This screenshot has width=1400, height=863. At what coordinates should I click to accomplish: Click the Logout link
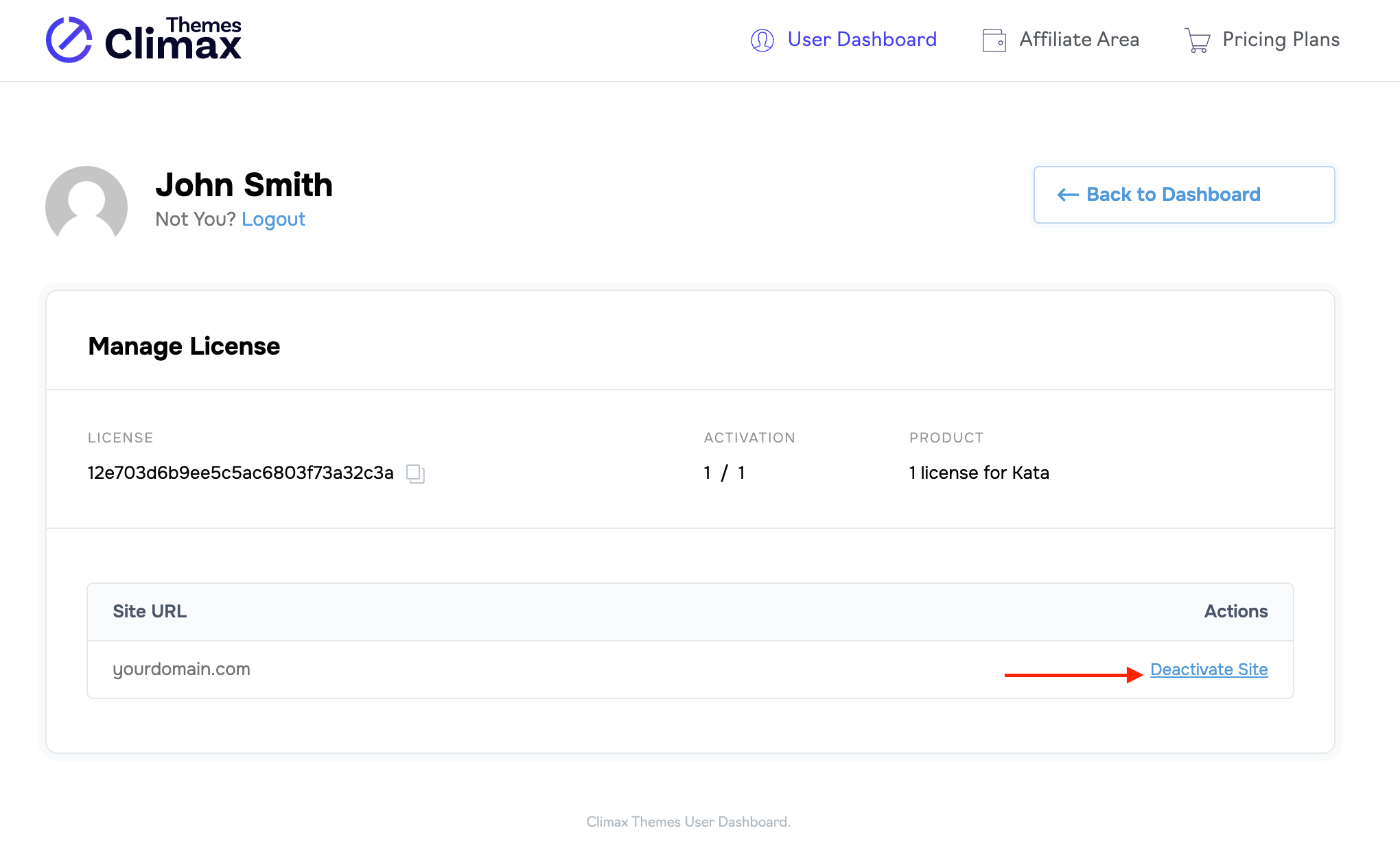273,220
